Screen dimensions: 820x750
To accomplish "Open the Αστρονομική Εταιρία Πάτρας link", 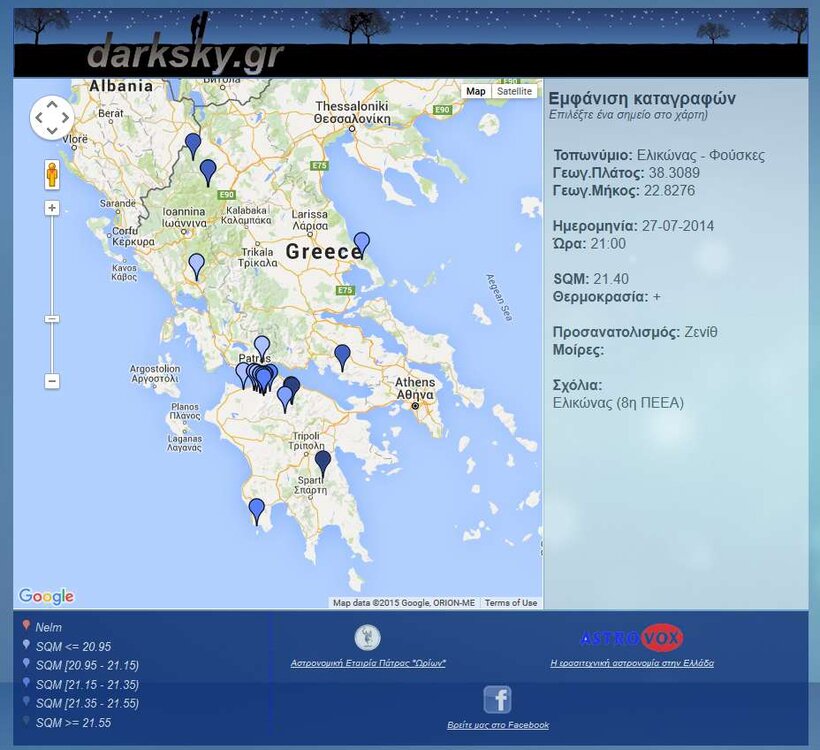I will click(367, 663).
